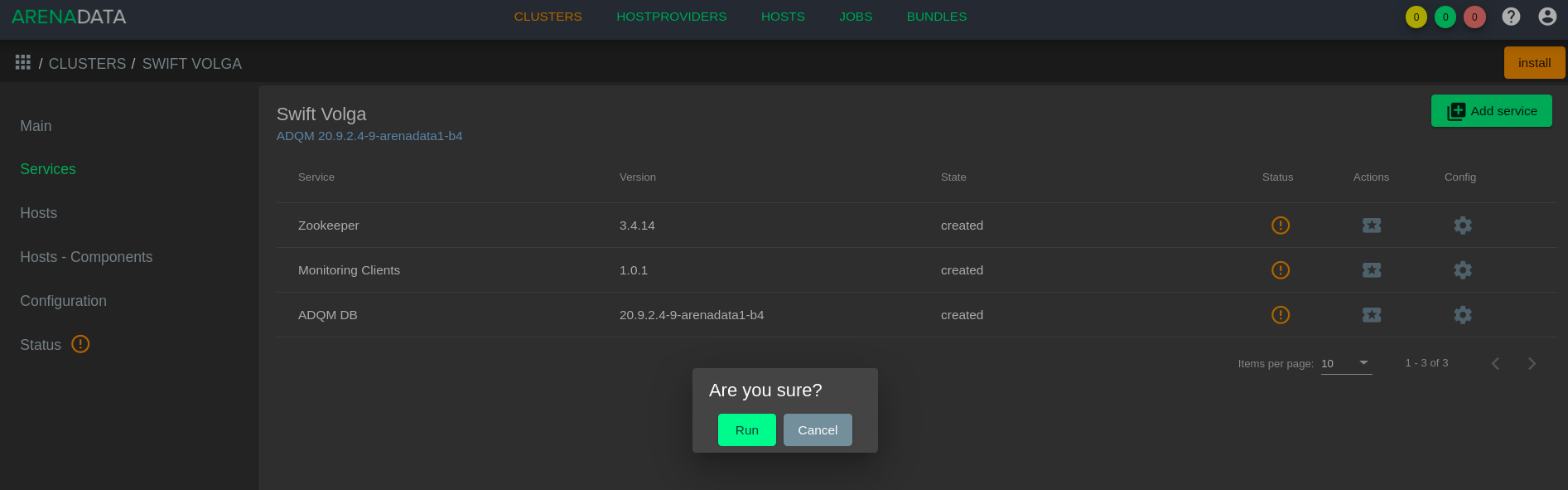Click version 1.0.1 cell
Screen dimensions: 1568x490
click(x=634, y=270)
